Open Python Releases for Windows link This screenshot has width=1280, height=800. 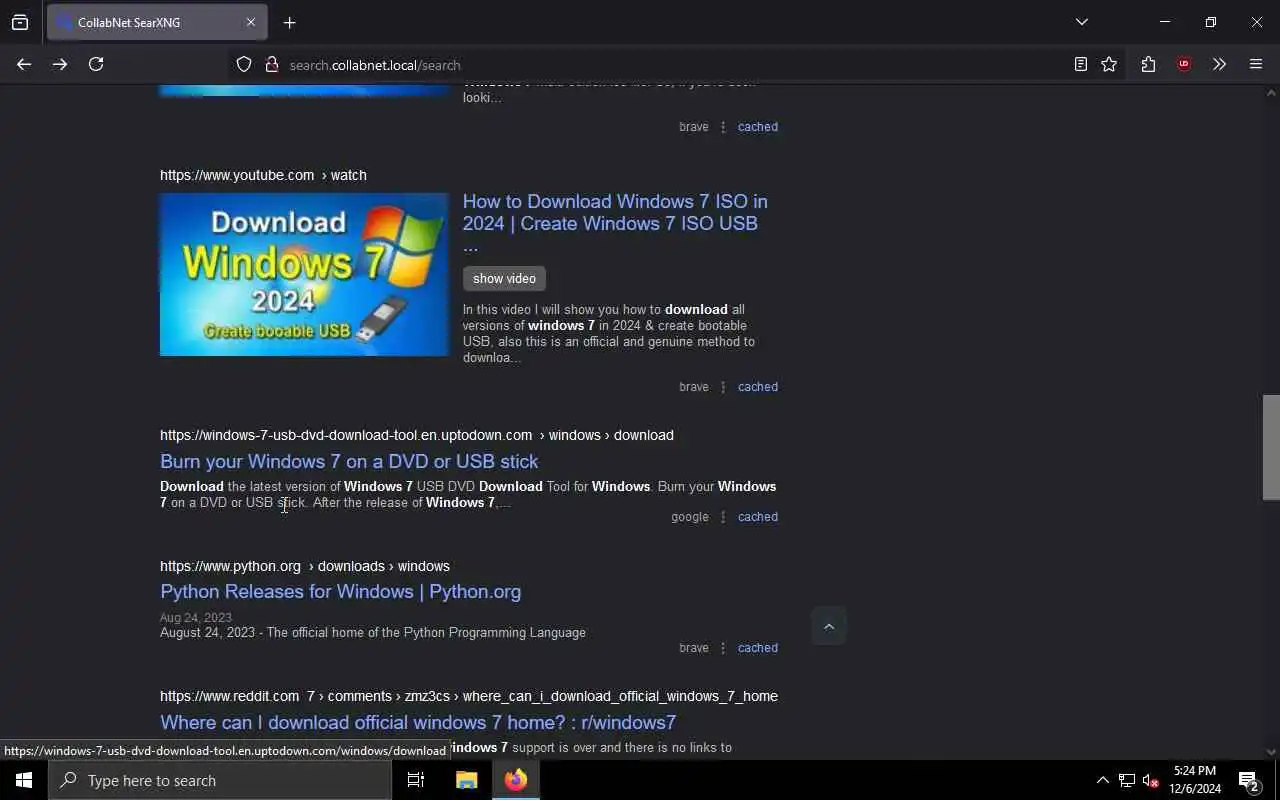click(340, 592)
